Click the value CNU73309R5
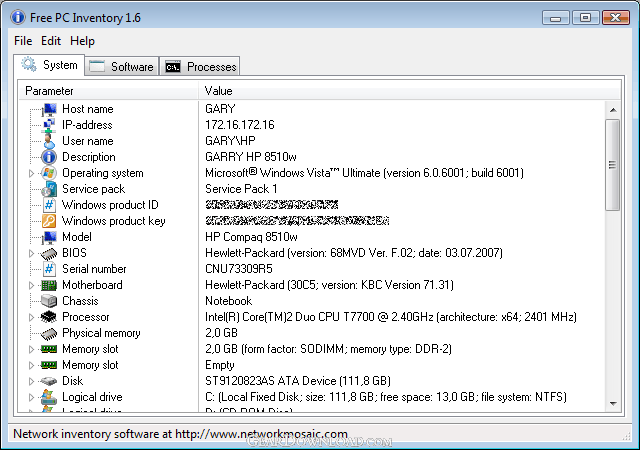Viewport: 640px width, 450px height. (x=239, y=269)
